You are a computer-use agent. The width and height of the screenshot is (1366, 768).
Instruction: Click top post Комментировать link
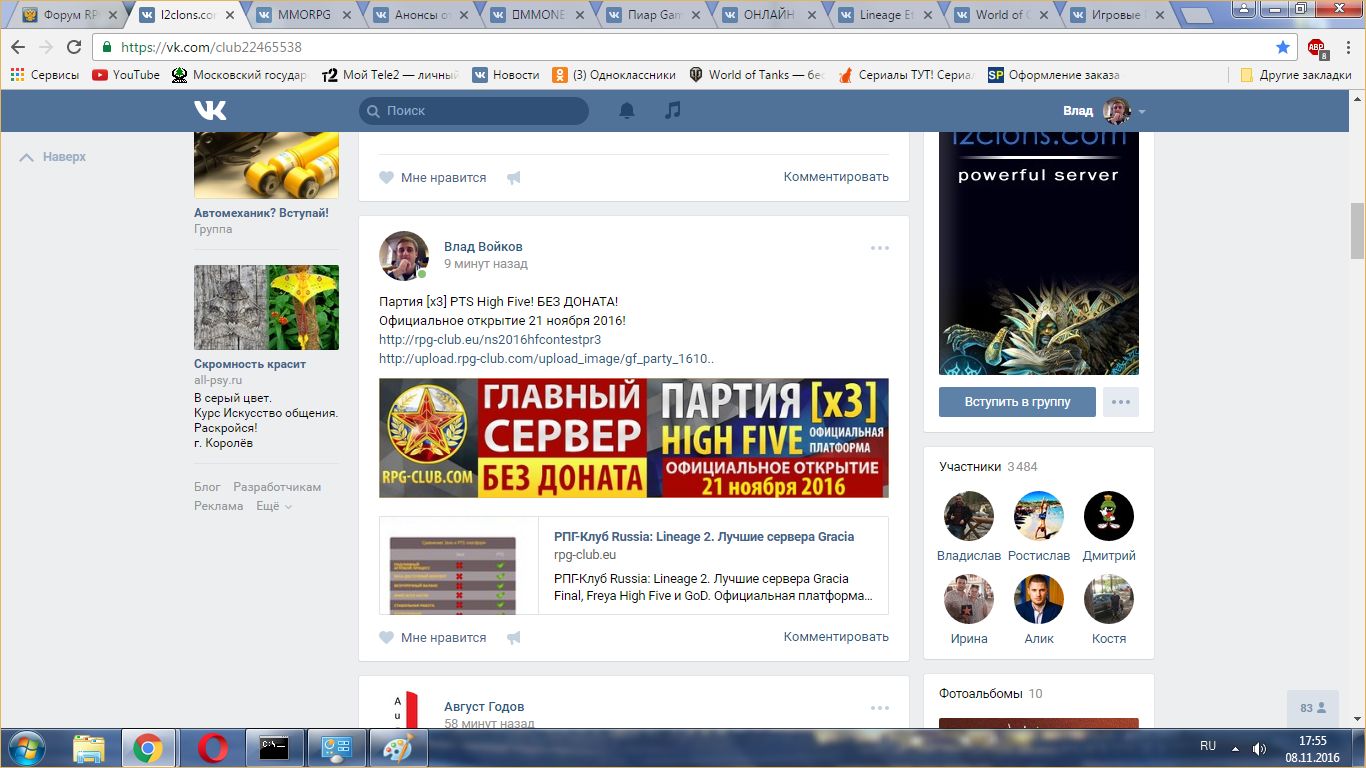[x=836, y=177]
